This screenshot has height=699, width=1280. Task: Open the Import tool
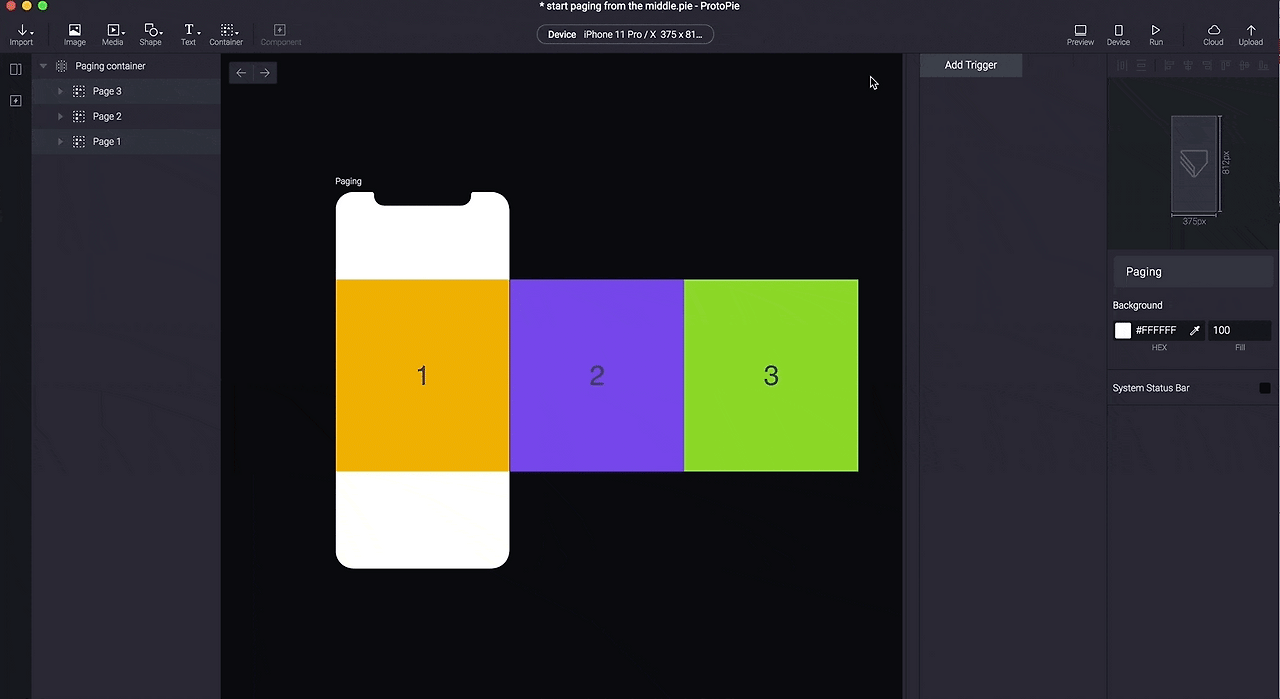(x=21, y=35)
